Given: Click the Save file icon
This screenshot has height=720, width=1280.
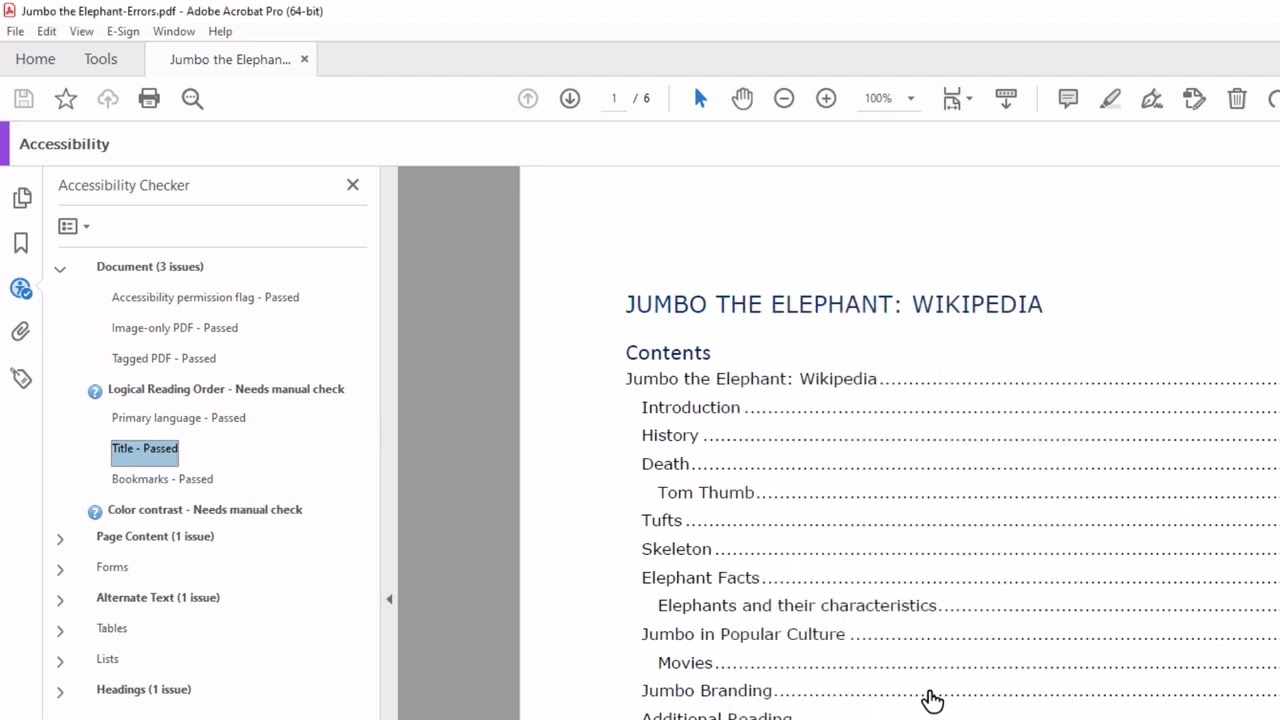Looking at the screenshot, I should coord(24,98).
